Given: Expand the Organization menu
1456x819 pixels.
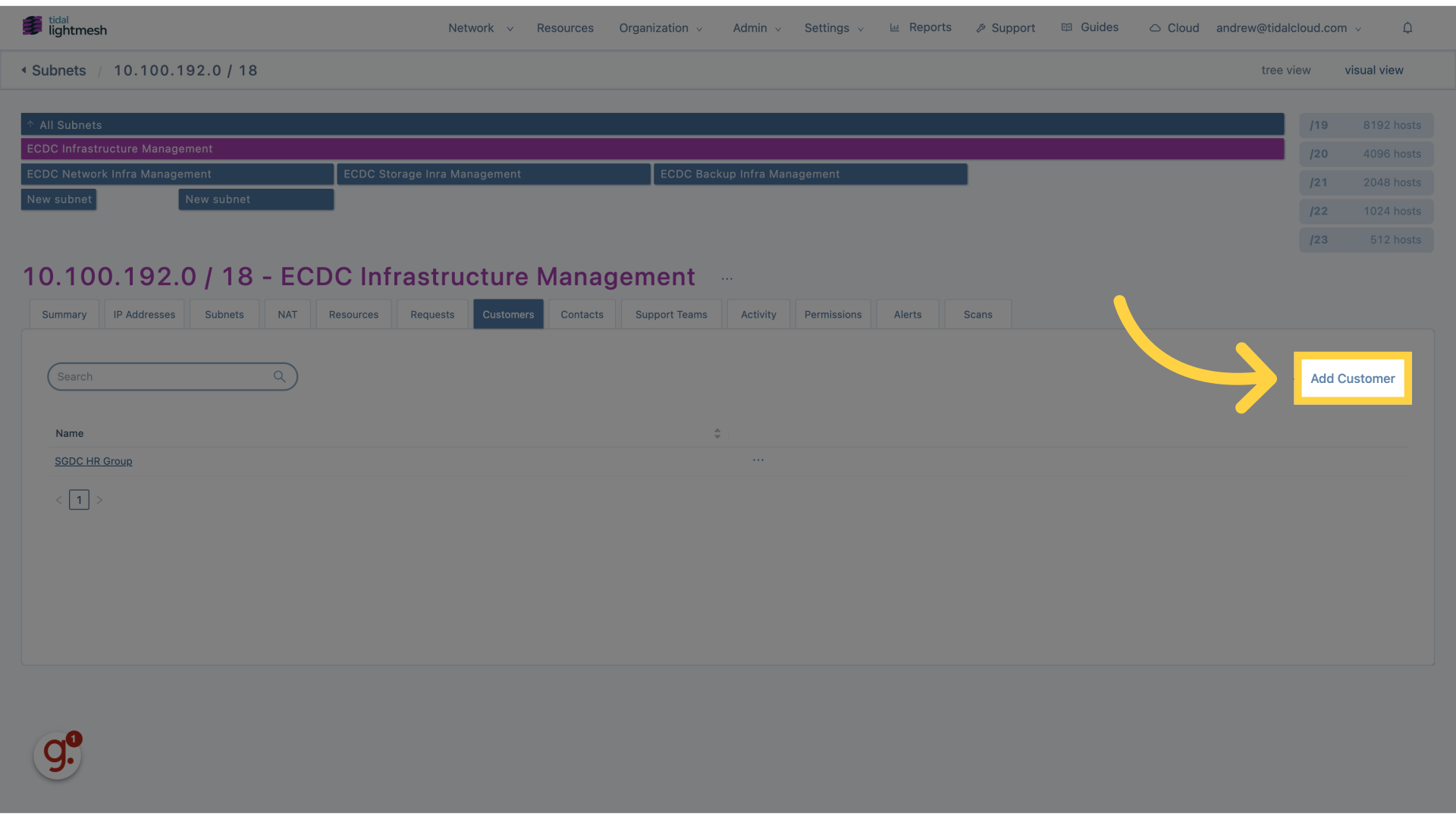Looking at the screenshot, I should point(660,27).
